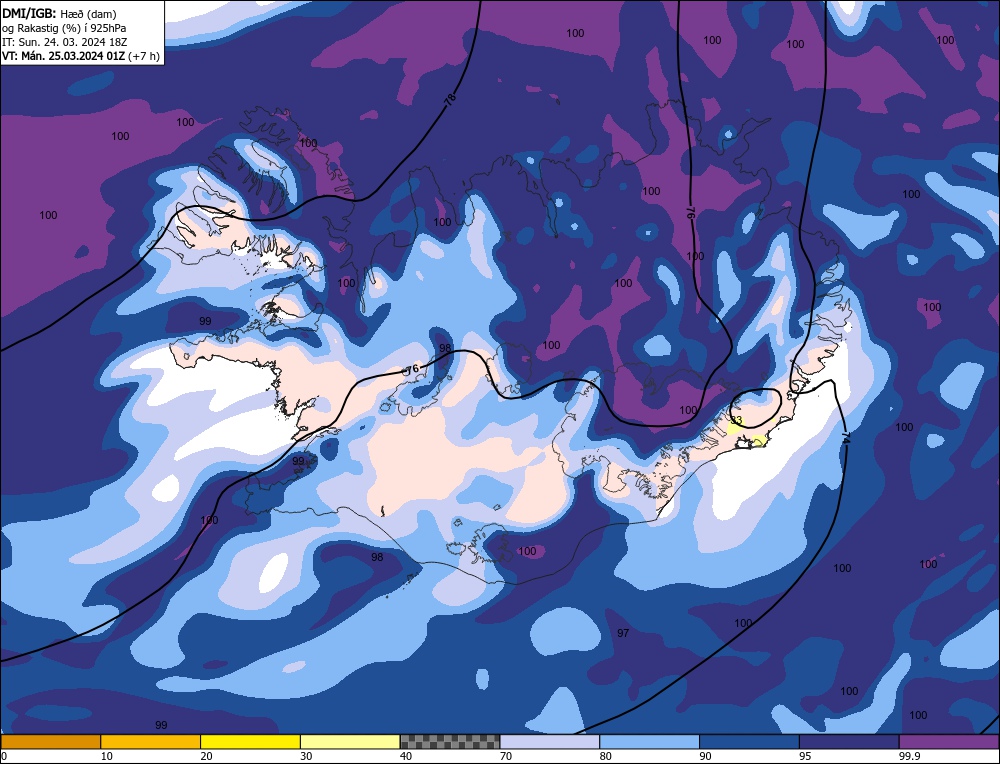Click the '74' contour label
Screen dimensions: 1000x764
pos(846,438)
